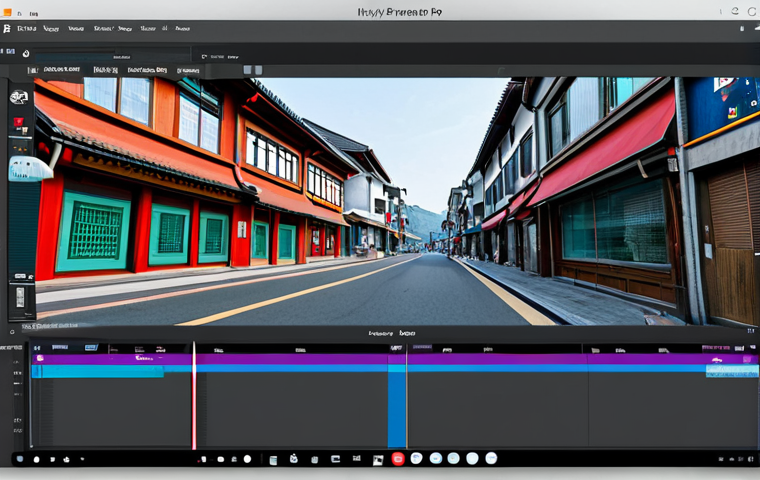Select the red square icon in the left sidebar
760x480 pixels.
pos(18,121)
